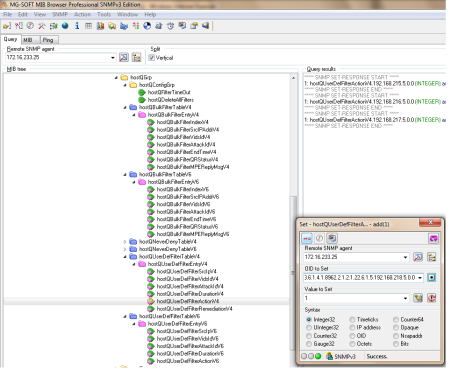The height and width of the screenshot is (369, 450).
Task: Open Remote SNMP agent dropdown in Set window
Action: (x=405, y=257)
